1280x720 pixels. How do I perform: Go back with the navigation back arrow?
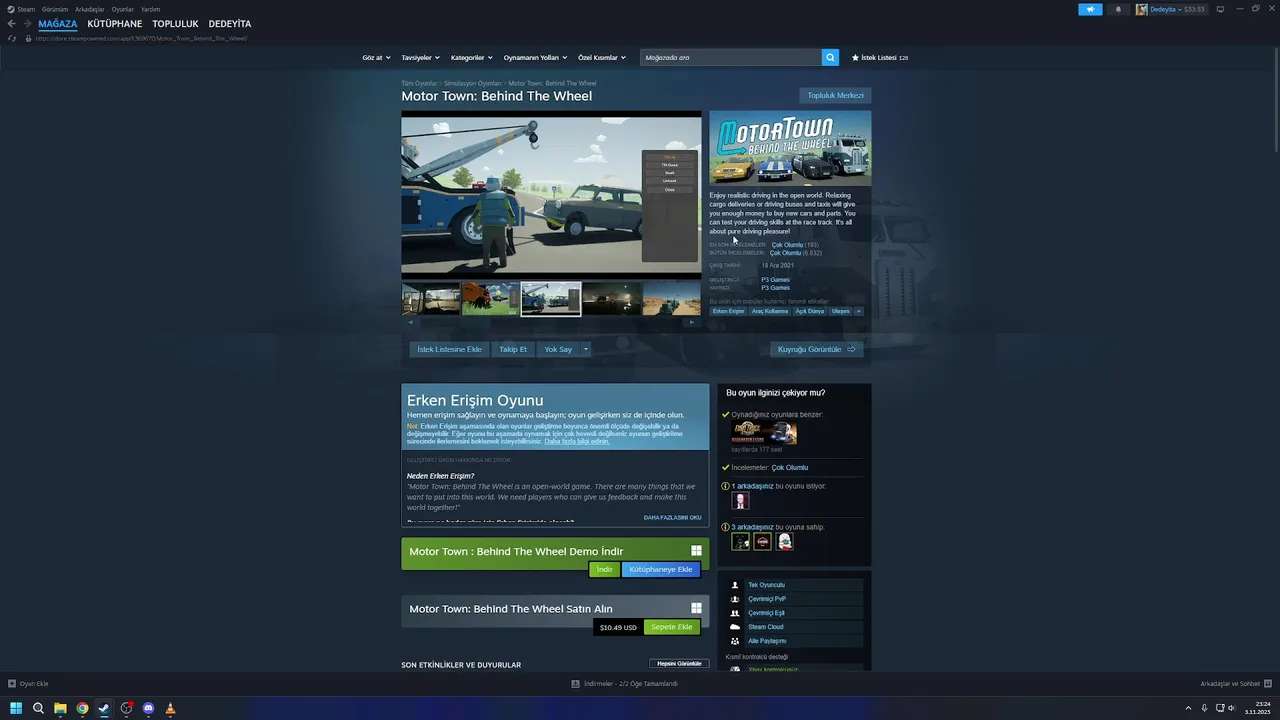(x=11, y=24)
